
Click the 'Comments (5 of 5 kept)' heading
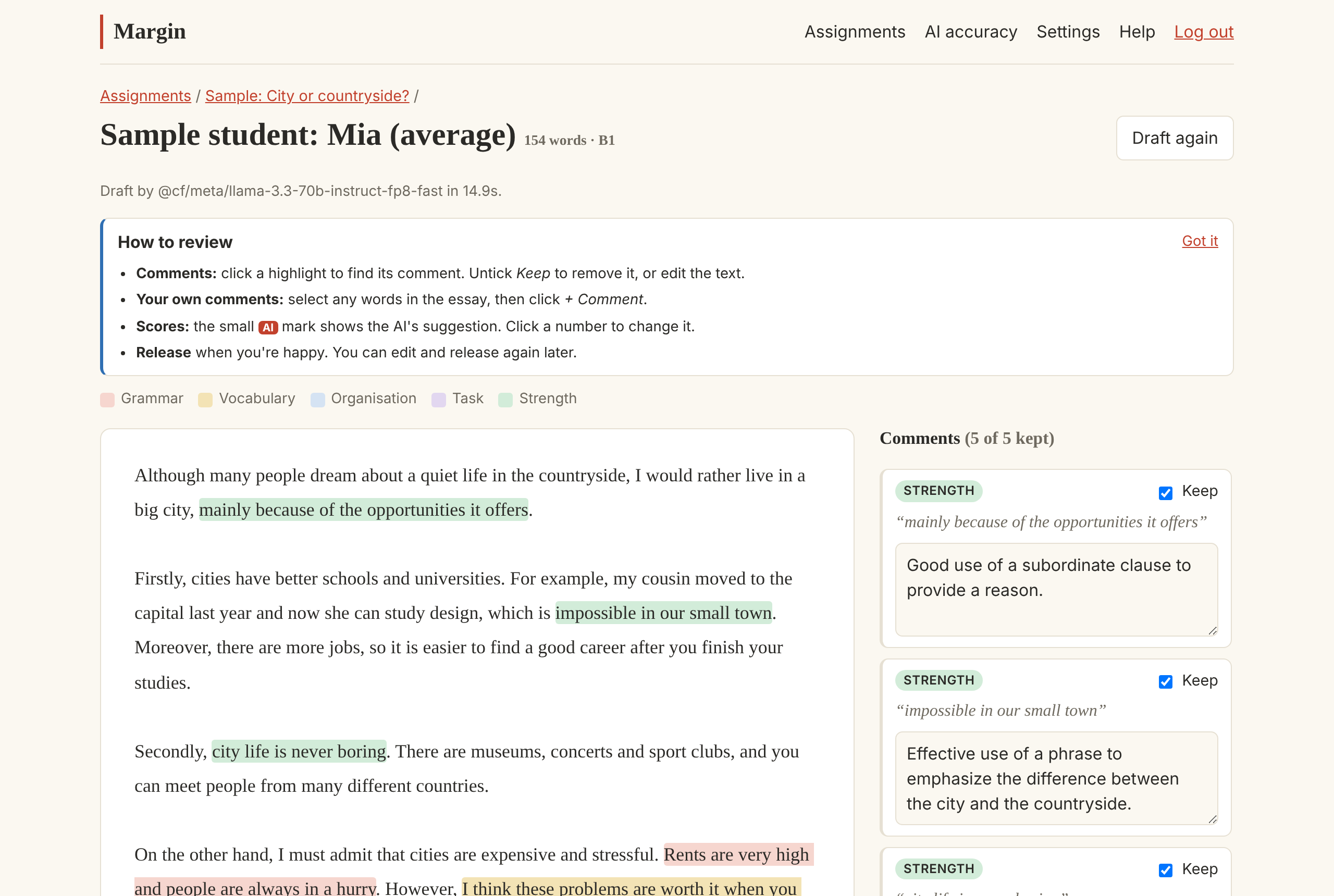tap(967, 438)
